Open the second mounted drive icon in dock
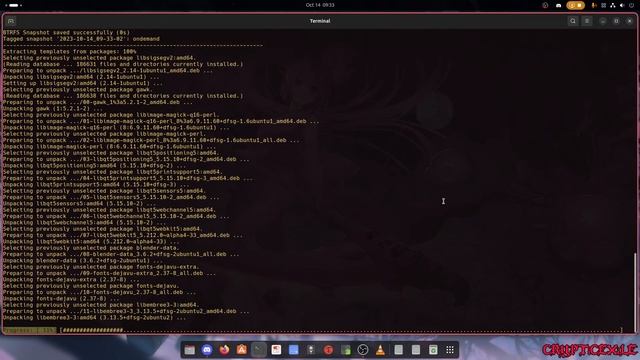This screenshot has height=360, width=640. coord(416,350)
